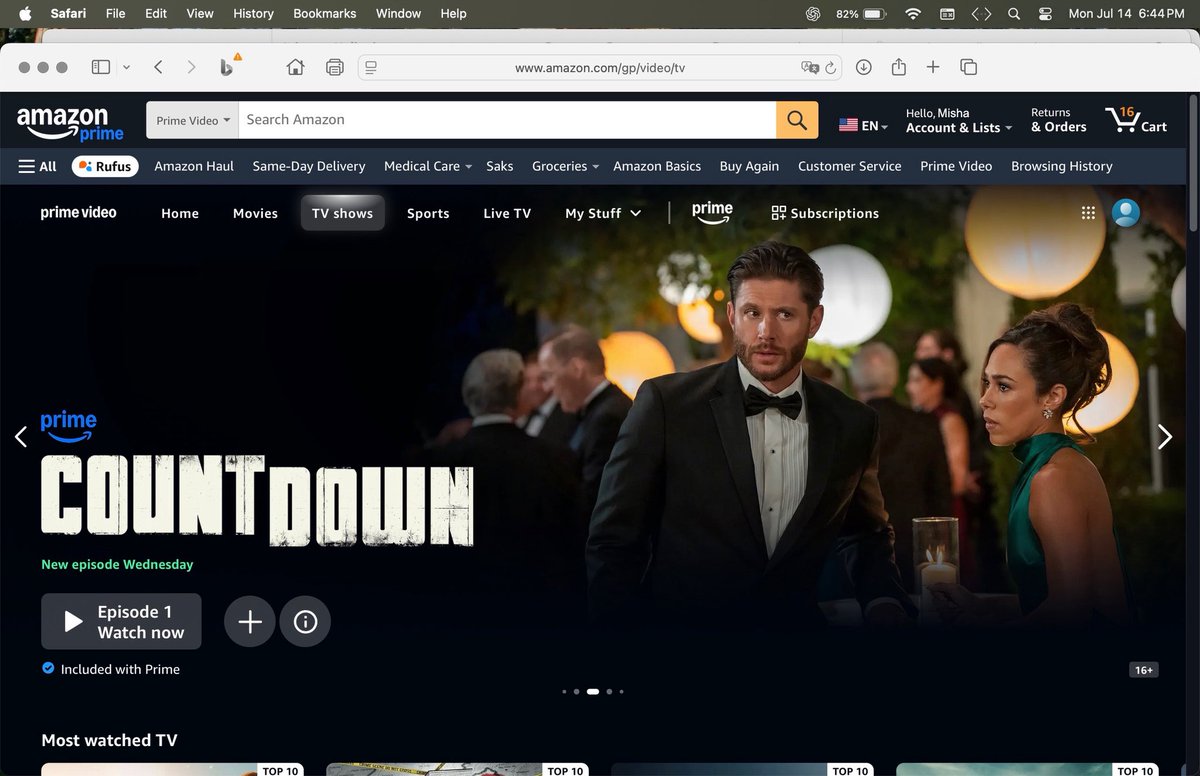
Task: Open Amazon Basics link
Action: click(x=657, y=166)
